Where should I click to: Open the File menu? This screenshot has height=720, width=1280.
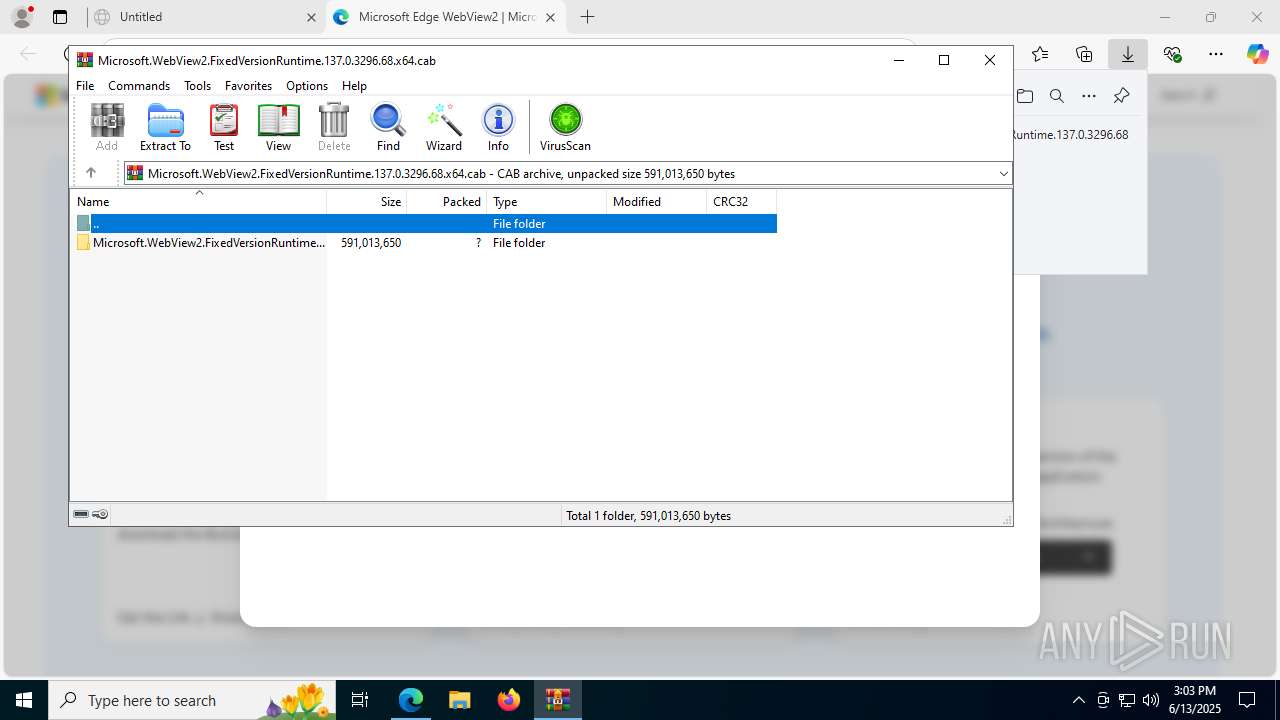click(x=85, y=86)
